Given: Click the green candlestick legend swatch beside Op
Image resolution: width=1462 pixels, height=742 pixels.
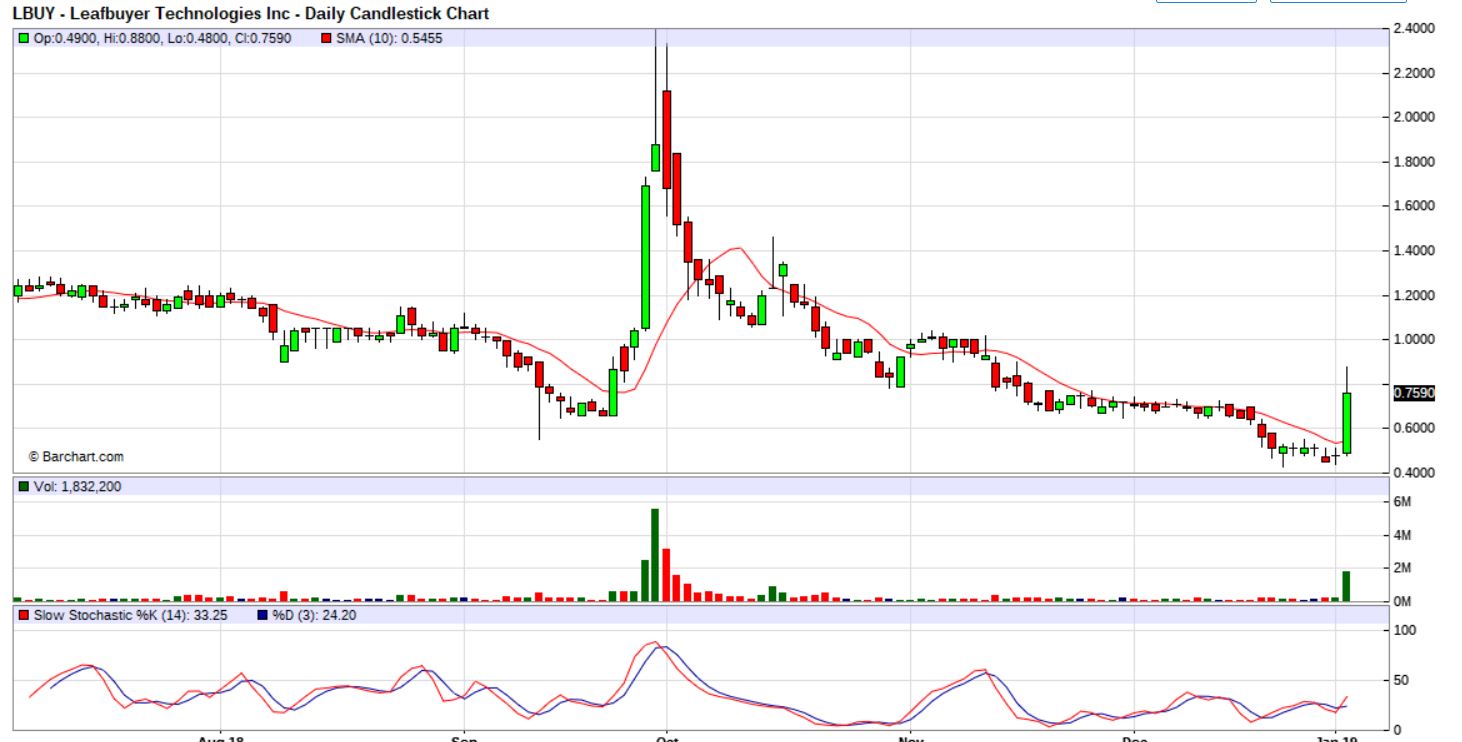Looking at the screenshot, I should (24, 38).
